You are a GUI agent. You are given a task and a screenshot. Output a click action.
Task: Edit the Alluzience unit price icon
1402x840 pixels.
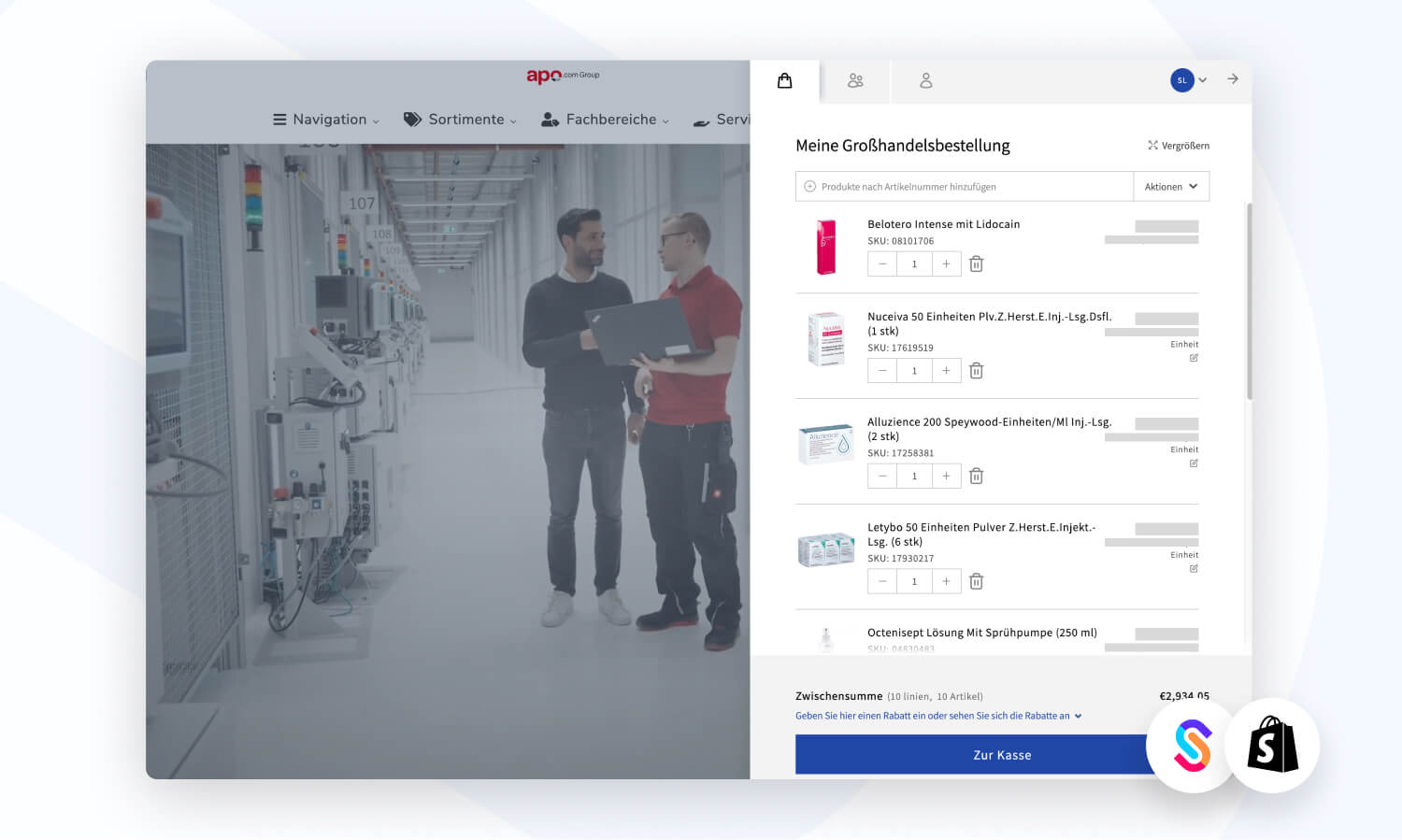coord(1194,463)
